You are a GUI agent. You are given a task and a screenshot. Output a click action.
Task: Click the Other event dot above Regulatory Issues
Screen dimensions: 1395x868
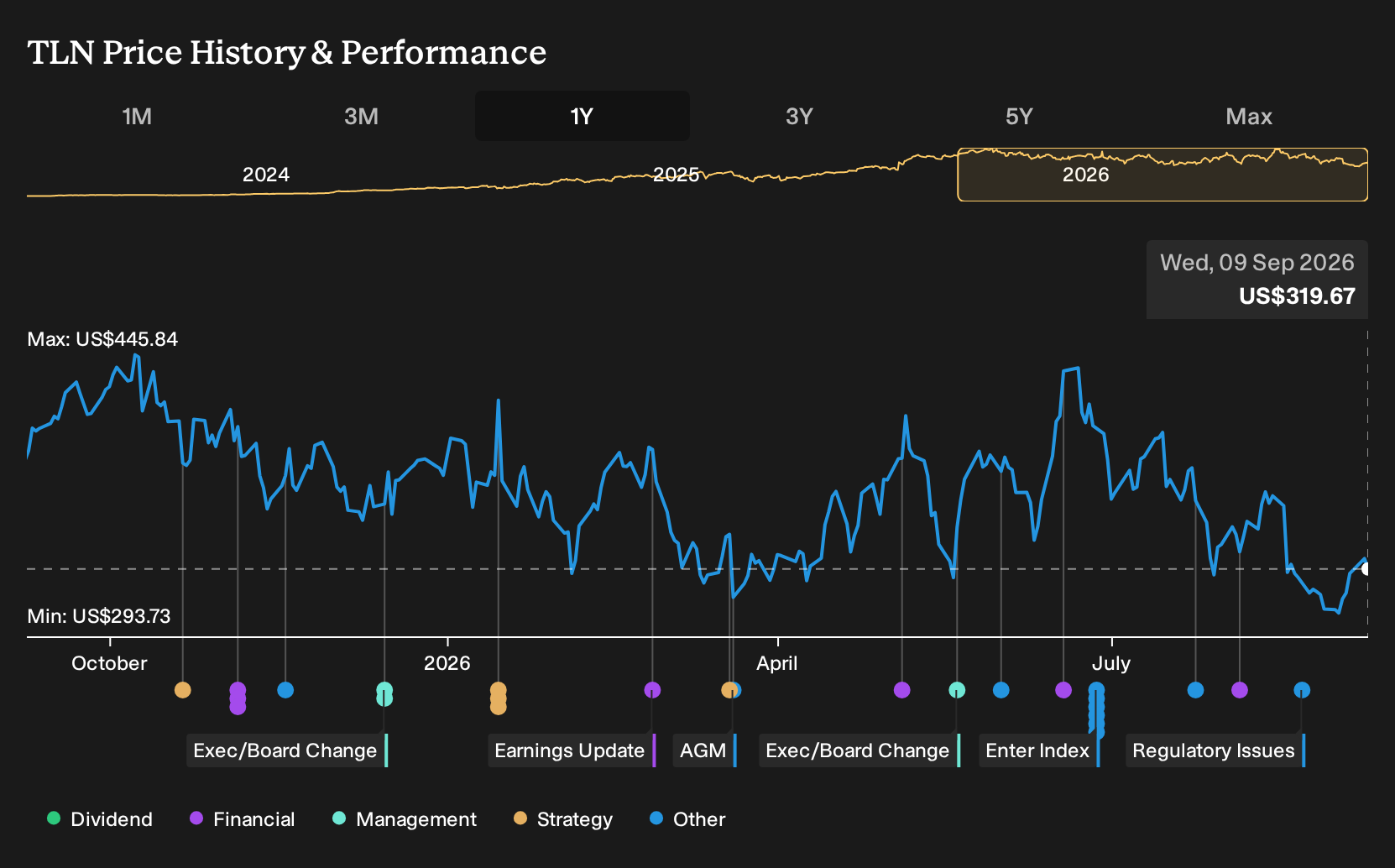point(1302,690)
